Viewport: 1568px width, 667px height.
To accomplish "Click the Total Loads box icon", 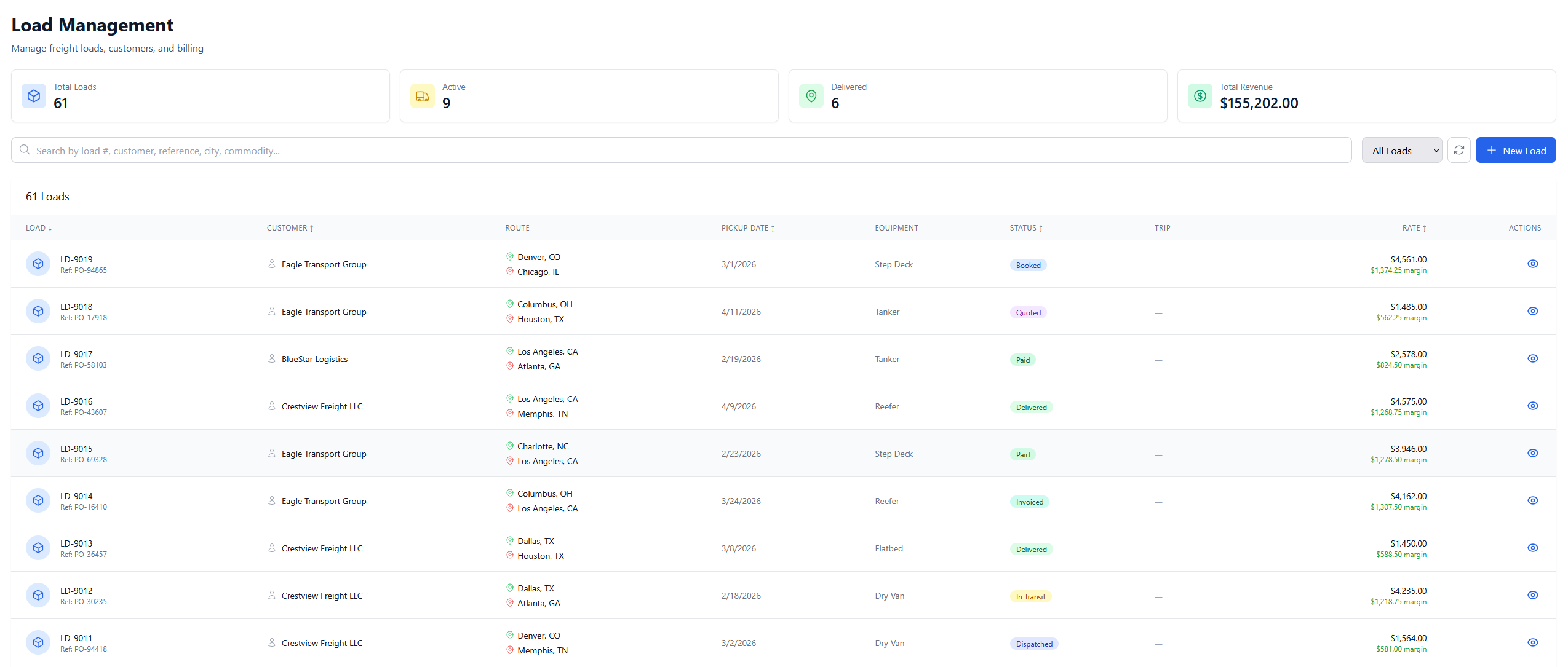I will point(34,96).
